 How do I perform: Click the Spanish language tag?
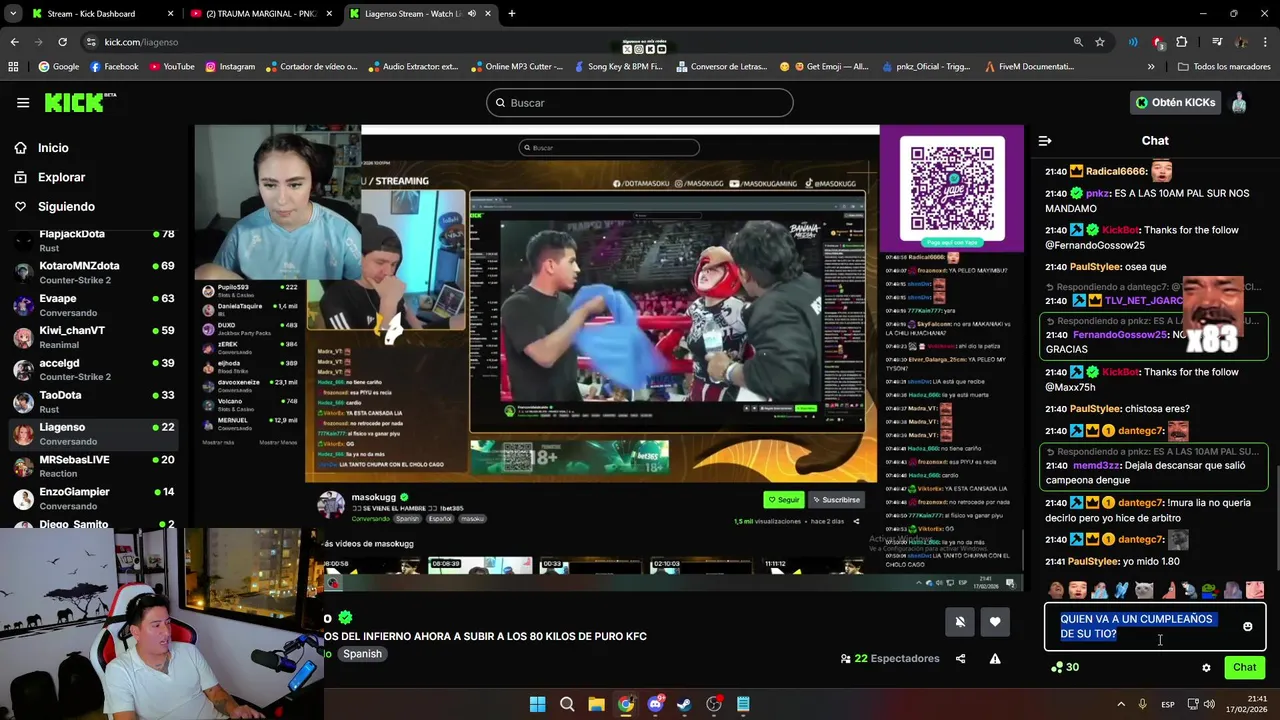click(x=362, y=654)
